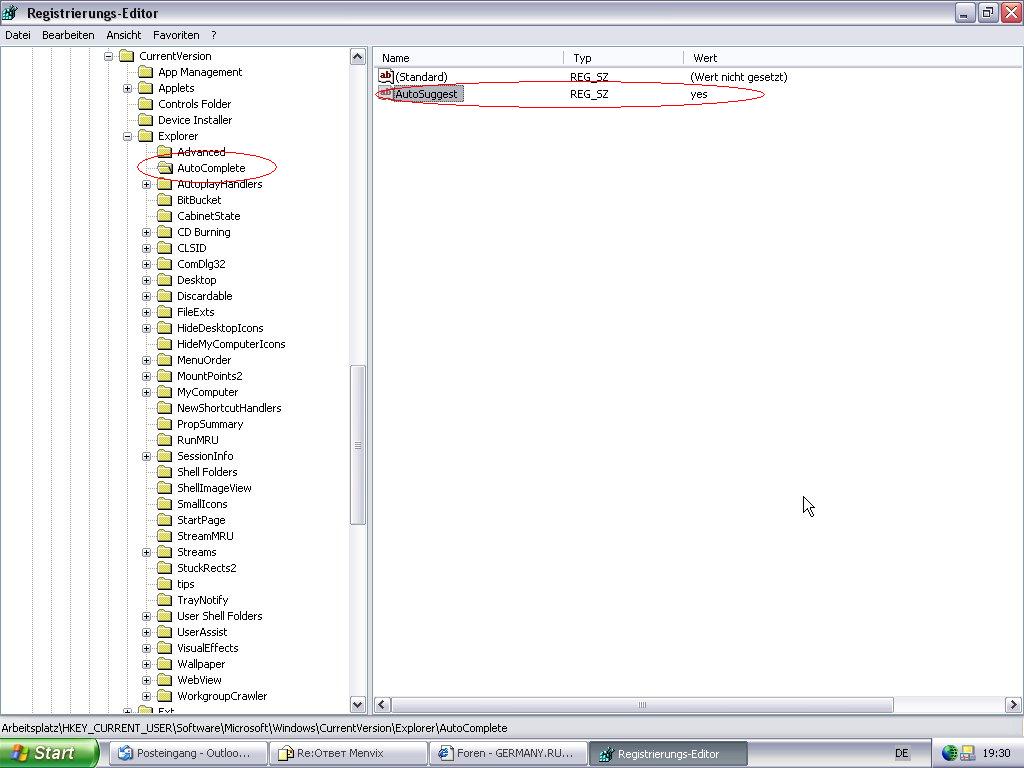Click the Name column header
1024x768 pixels.
469,58
